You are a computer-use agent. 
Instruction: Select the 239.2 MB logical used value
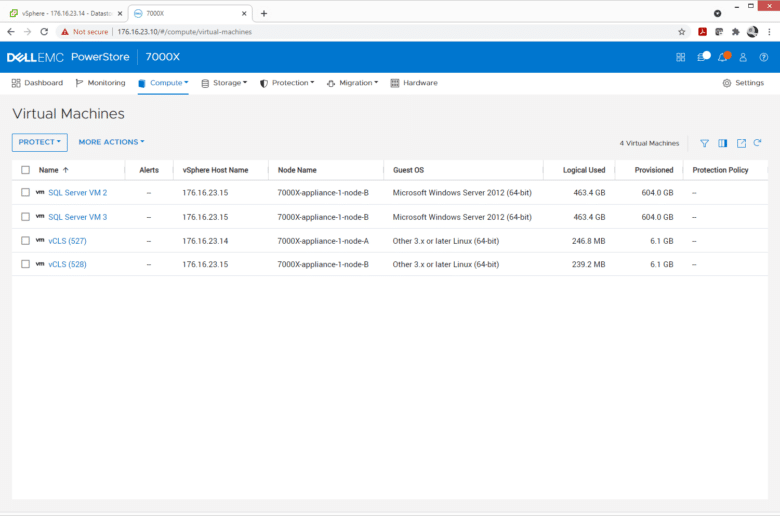[588, 264]
